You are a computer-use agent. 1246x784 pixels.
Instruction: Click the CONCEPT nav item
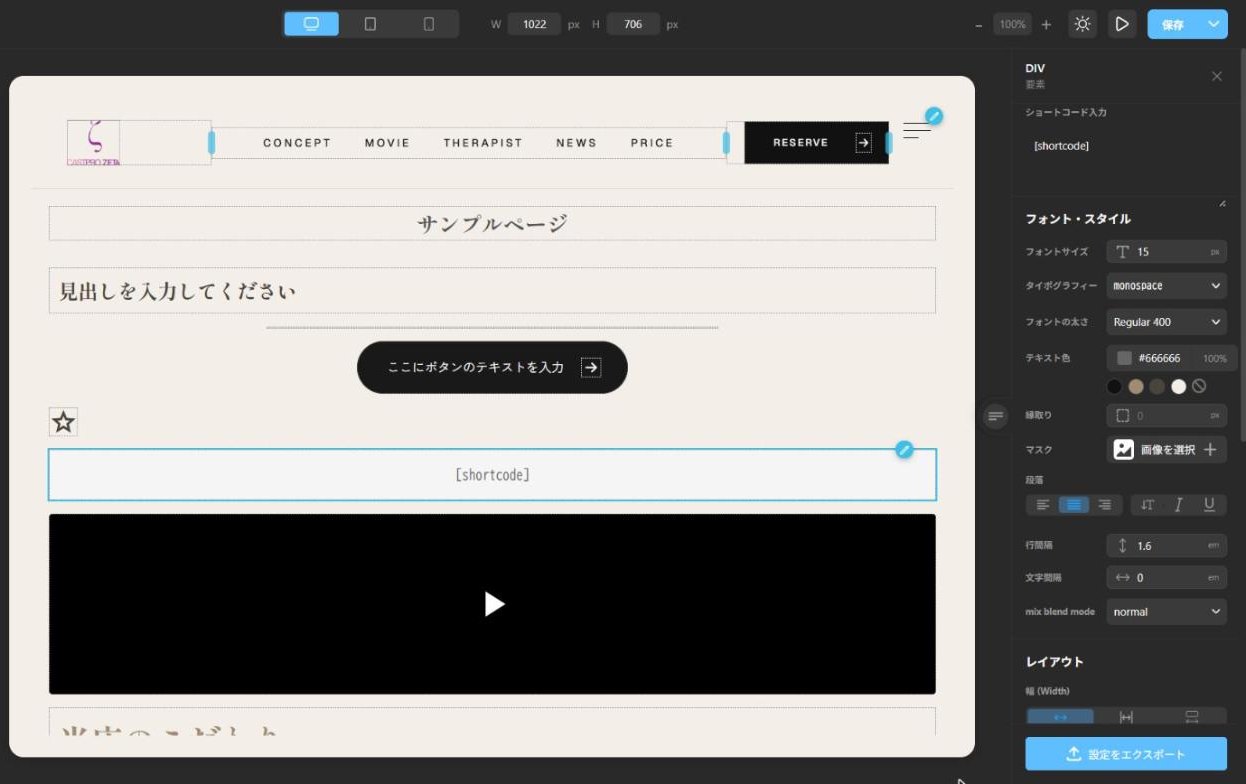(x=297, y=143)
